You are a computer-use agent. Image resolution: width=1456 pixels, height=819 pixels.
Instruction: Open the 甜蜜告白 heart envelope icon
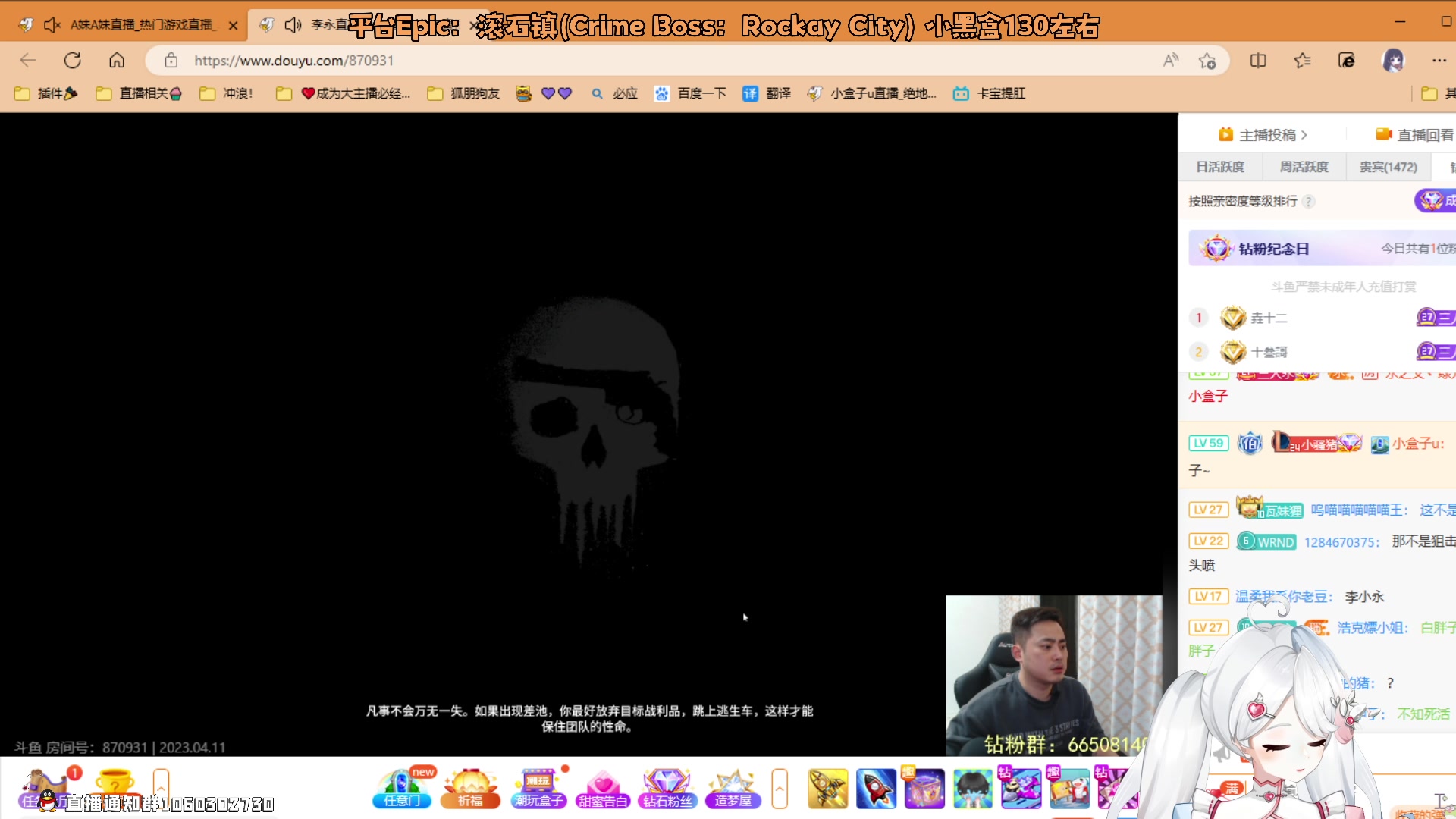603,789
